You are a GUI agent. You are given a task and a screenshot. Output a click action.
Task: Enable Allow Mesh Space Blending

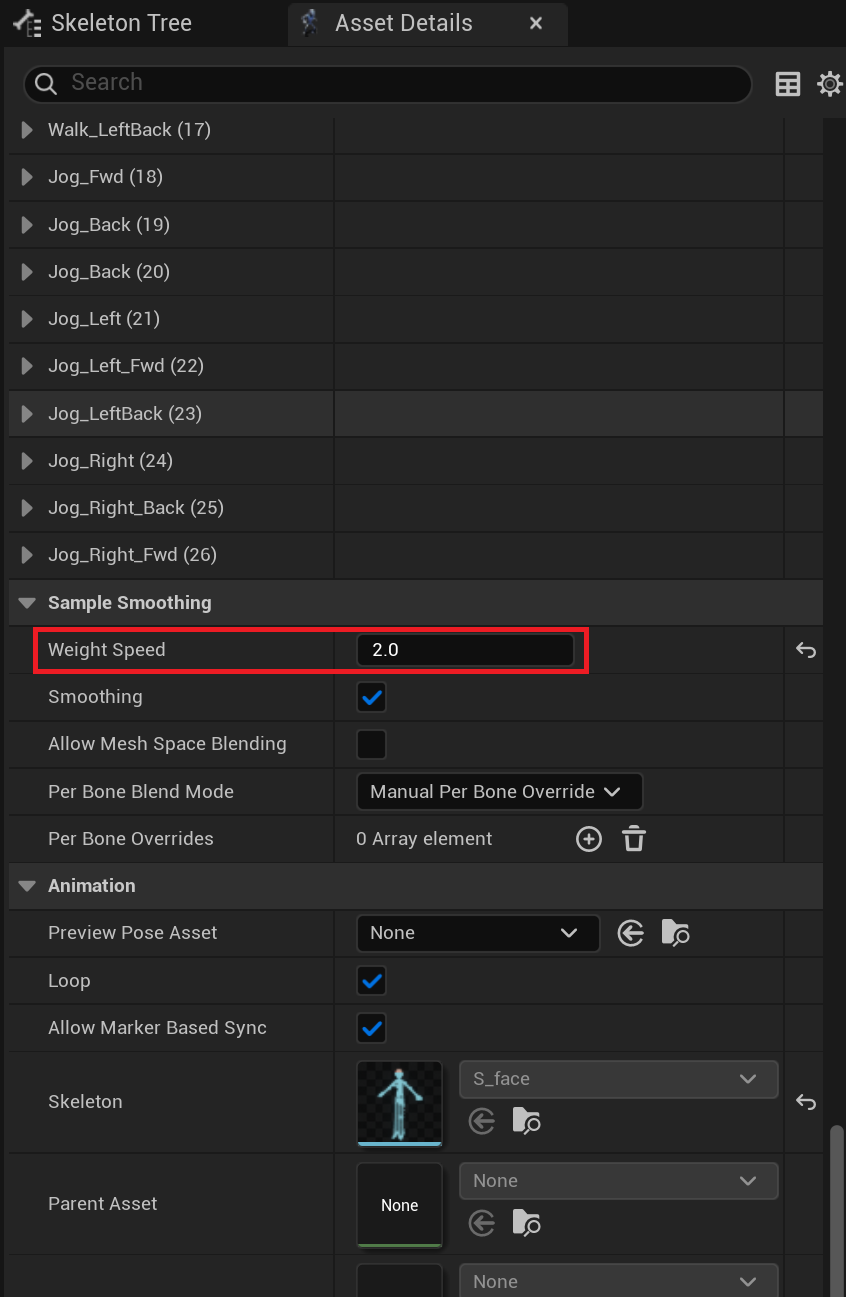click(372, 745)
